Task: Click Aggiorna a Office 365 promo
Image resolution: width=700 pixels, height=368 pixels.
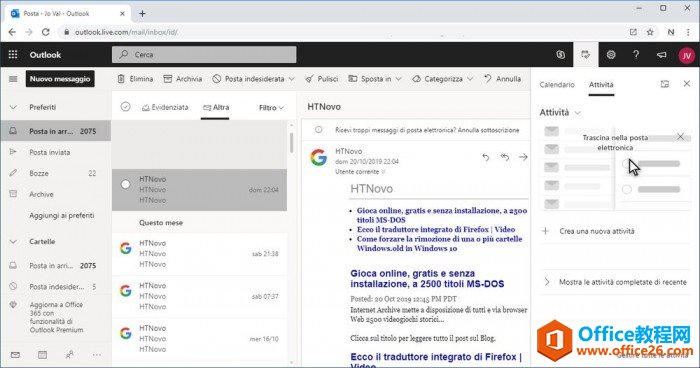Action: tap(56, 317)
